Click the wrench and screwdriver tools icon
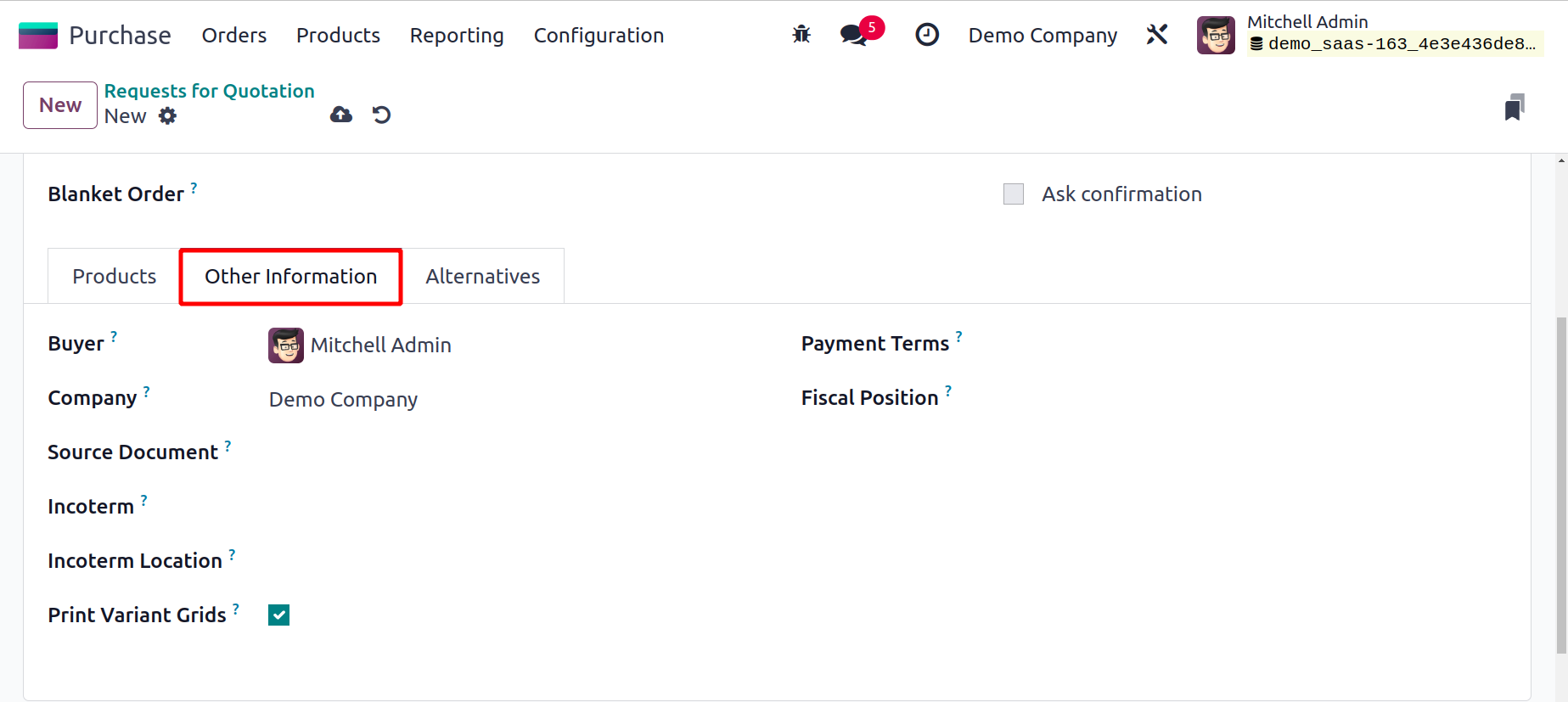The image size is (1568, 702). (1157, 35)
